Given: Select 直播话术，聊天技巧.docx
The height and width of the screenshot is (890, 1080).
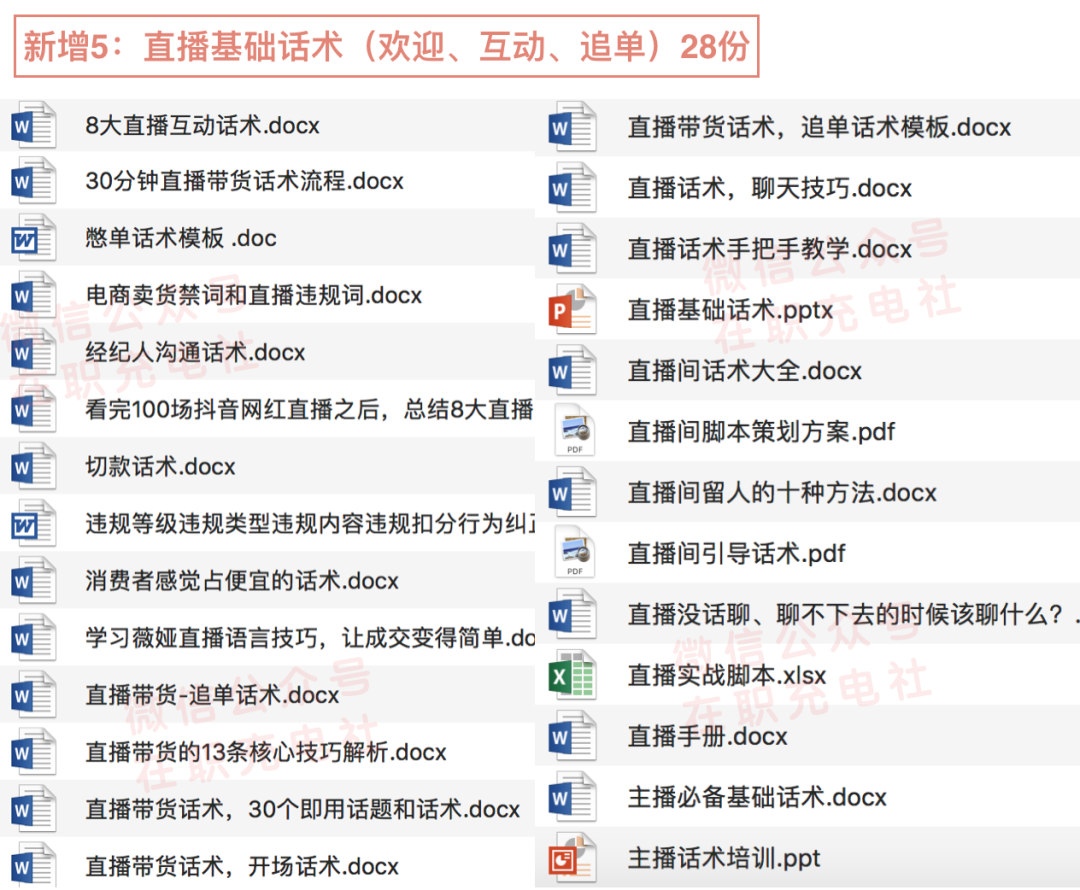Looking at the screenshot, I should pos(770,188).
